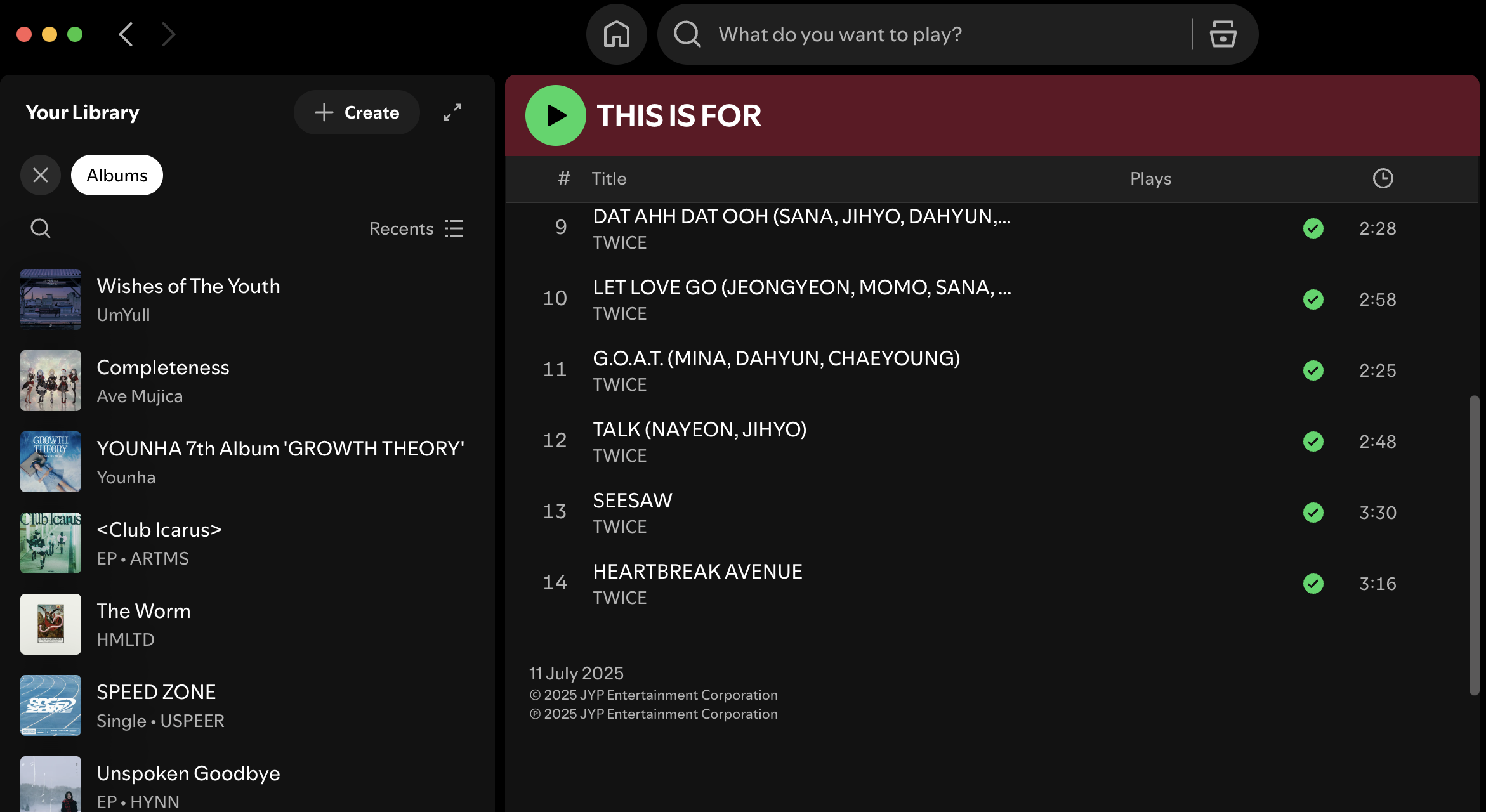
Task: Click the Create button in Your Library
Action: [357, 112]
